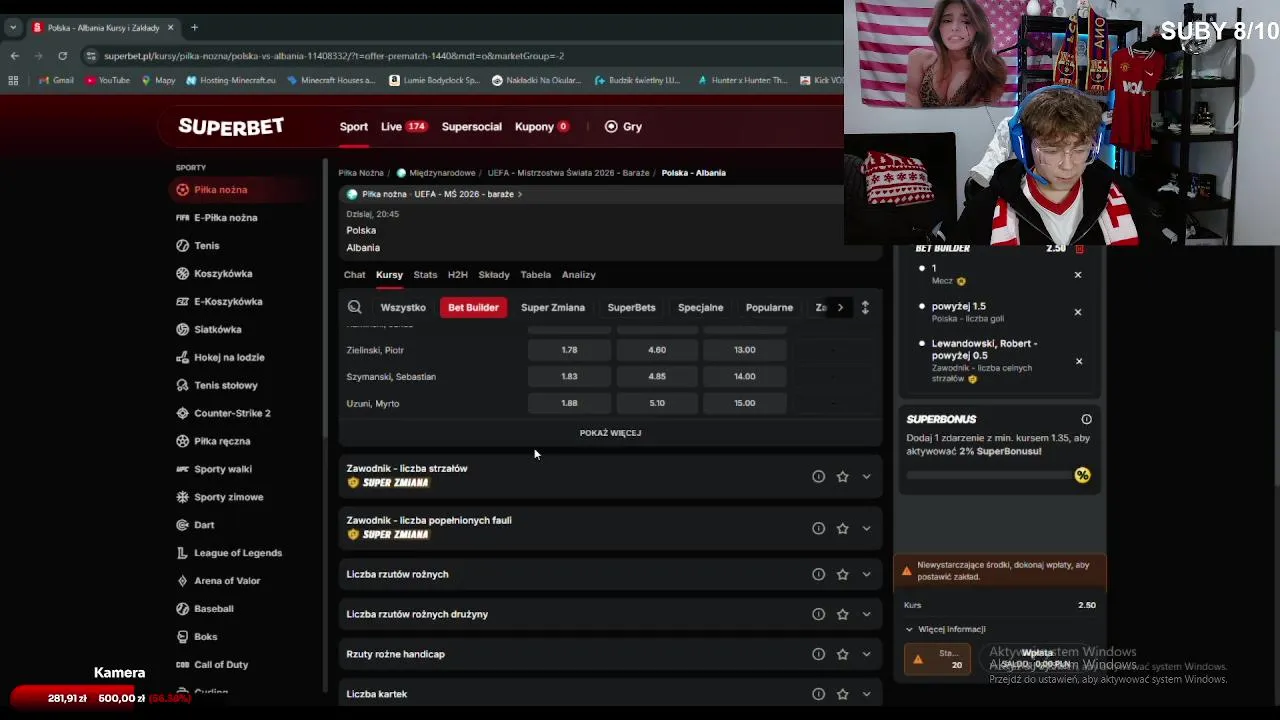Open the Analizy tab
The image size is (1280, 720).
(x=579, y=275)
